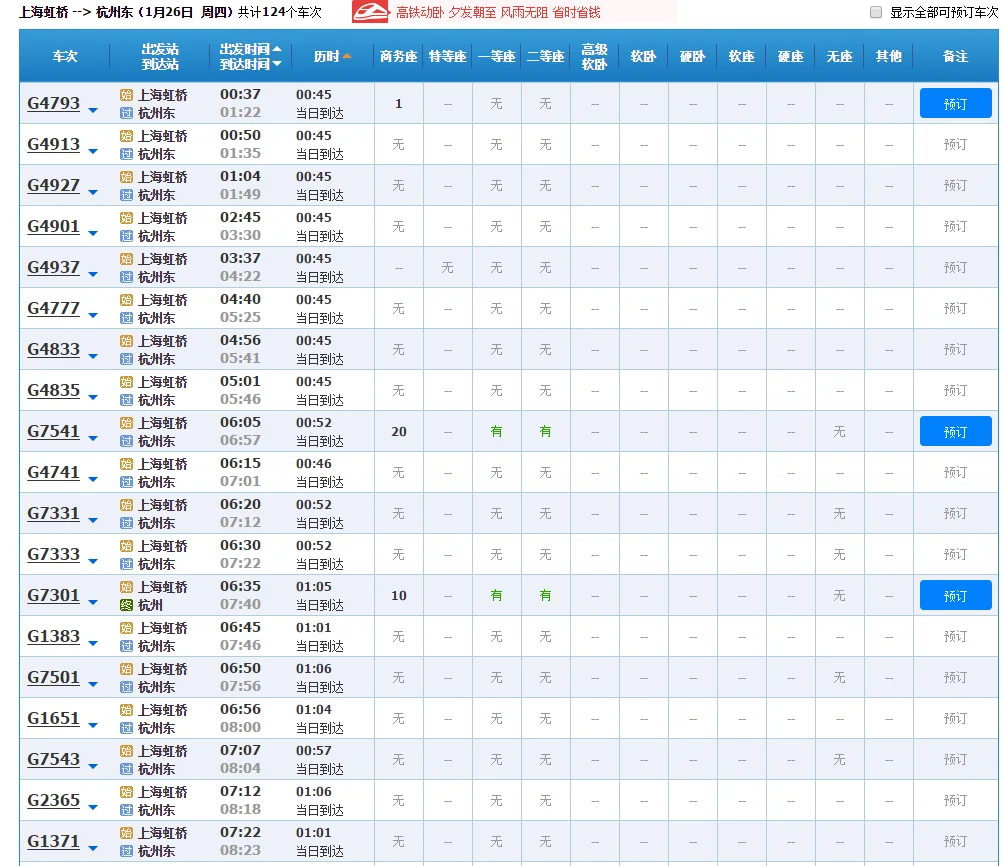Expand stop details arrow for train G4793

click(x=93, y=110)
